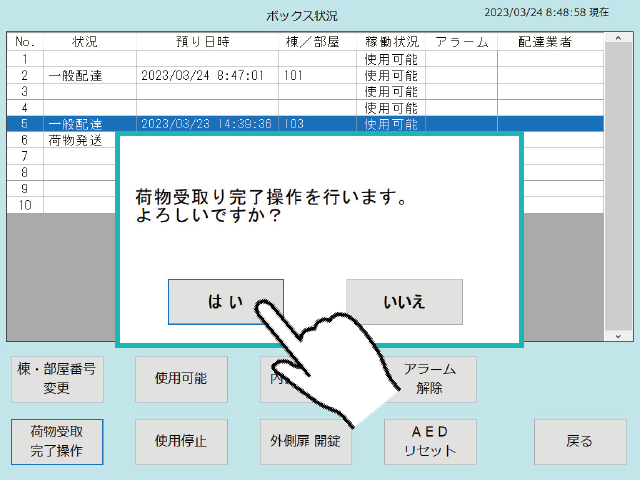Select the 使用停止 button

pos(181,441)
